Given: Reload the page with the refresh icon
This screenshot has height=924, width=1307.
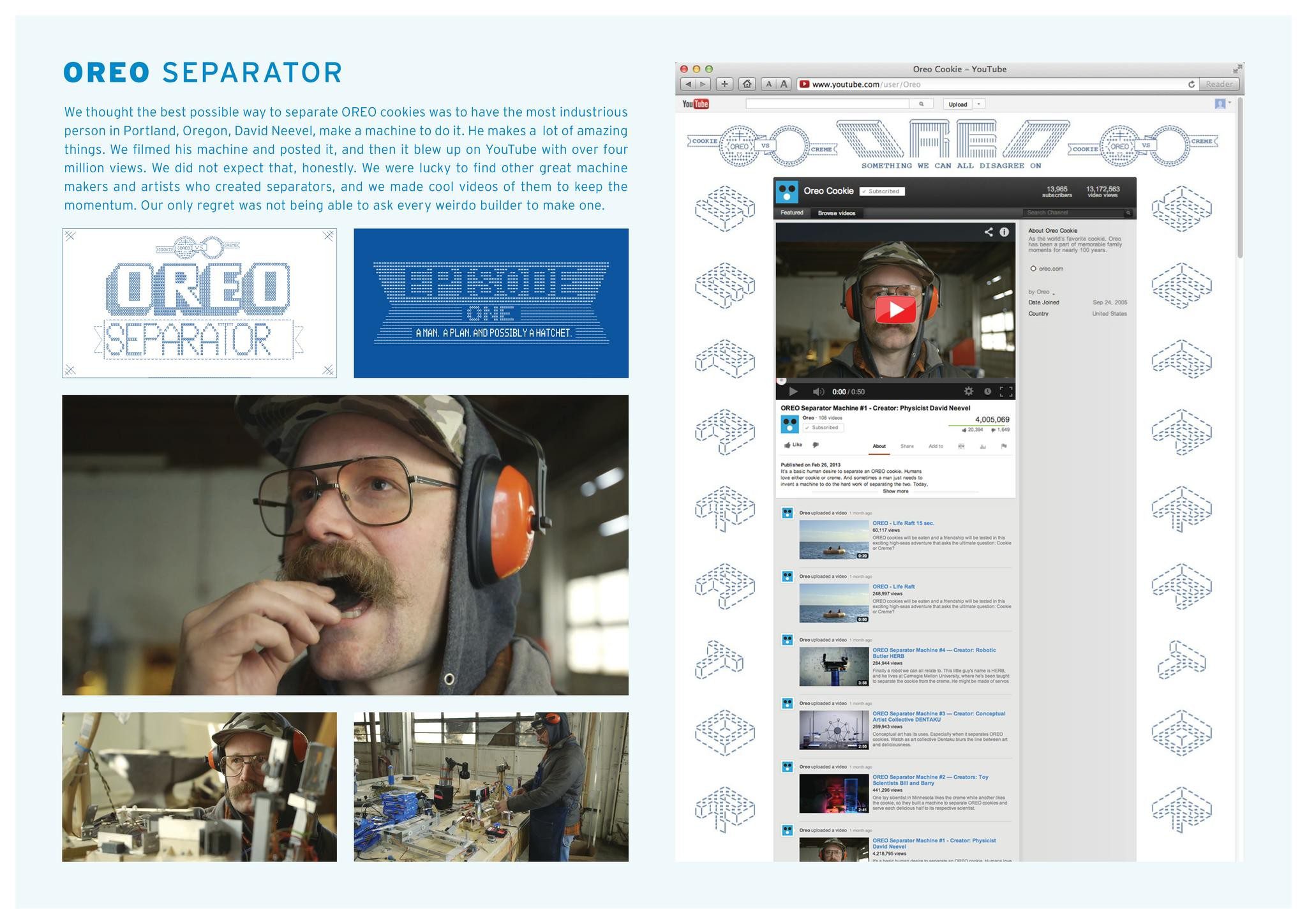Looking at the screenshot, I should [x=1191, y=84].
